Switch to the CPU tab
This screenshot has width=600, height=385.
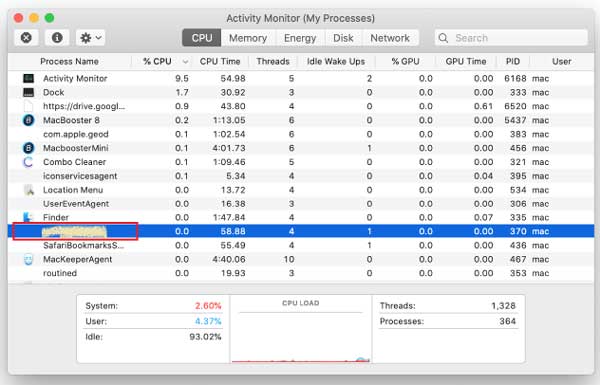pos(202,38)
